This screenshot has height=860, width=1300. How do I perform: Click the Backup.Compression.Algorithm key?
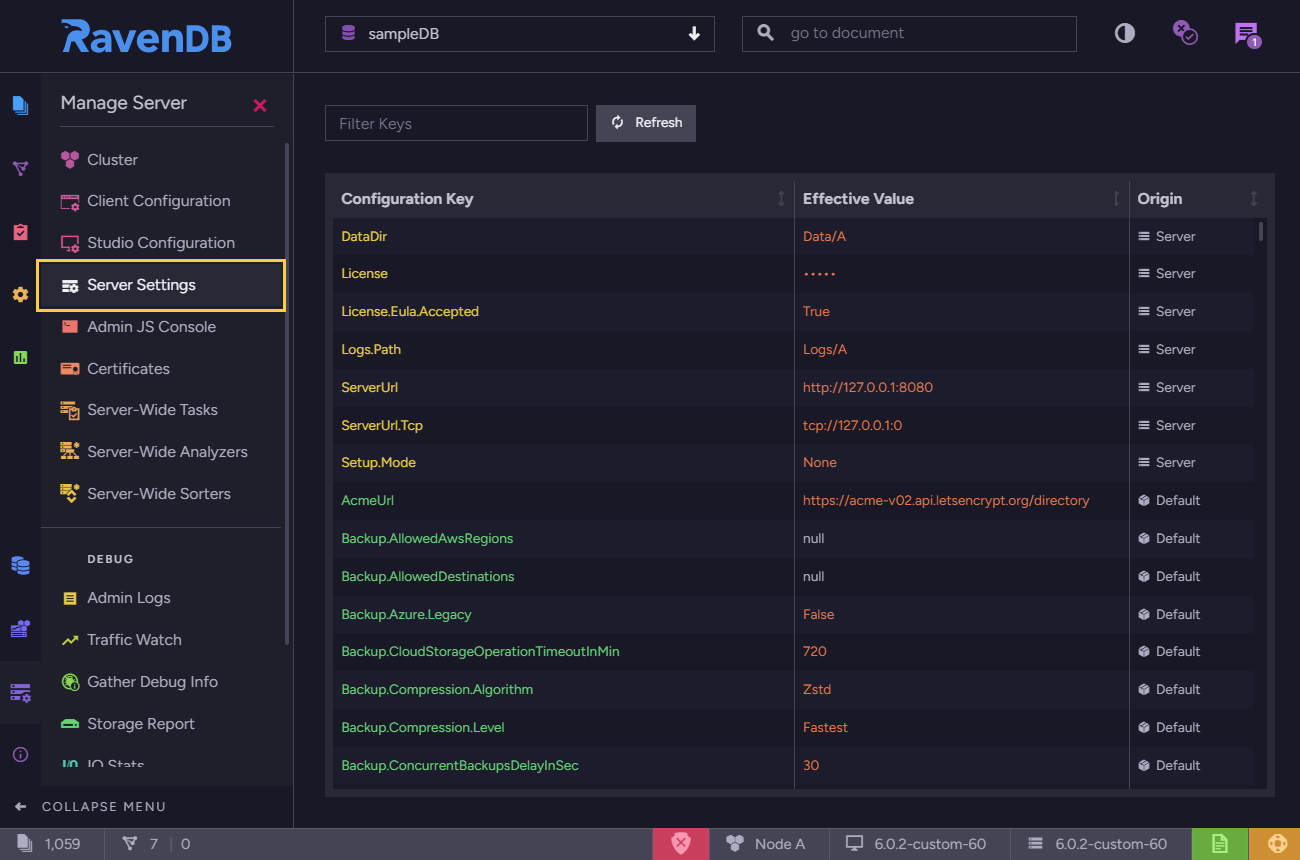[x=437, y=690]
